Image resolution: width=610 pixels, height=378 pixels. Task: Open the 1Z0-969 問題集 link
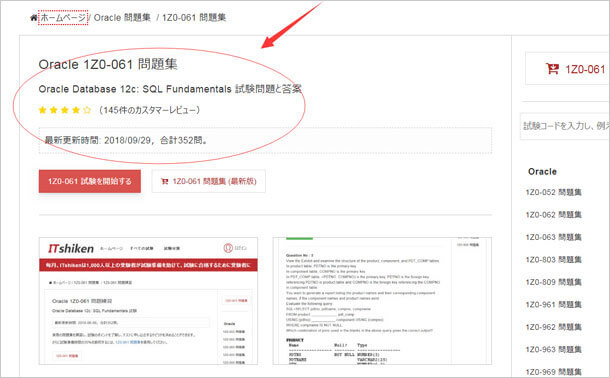click(553, 372)
